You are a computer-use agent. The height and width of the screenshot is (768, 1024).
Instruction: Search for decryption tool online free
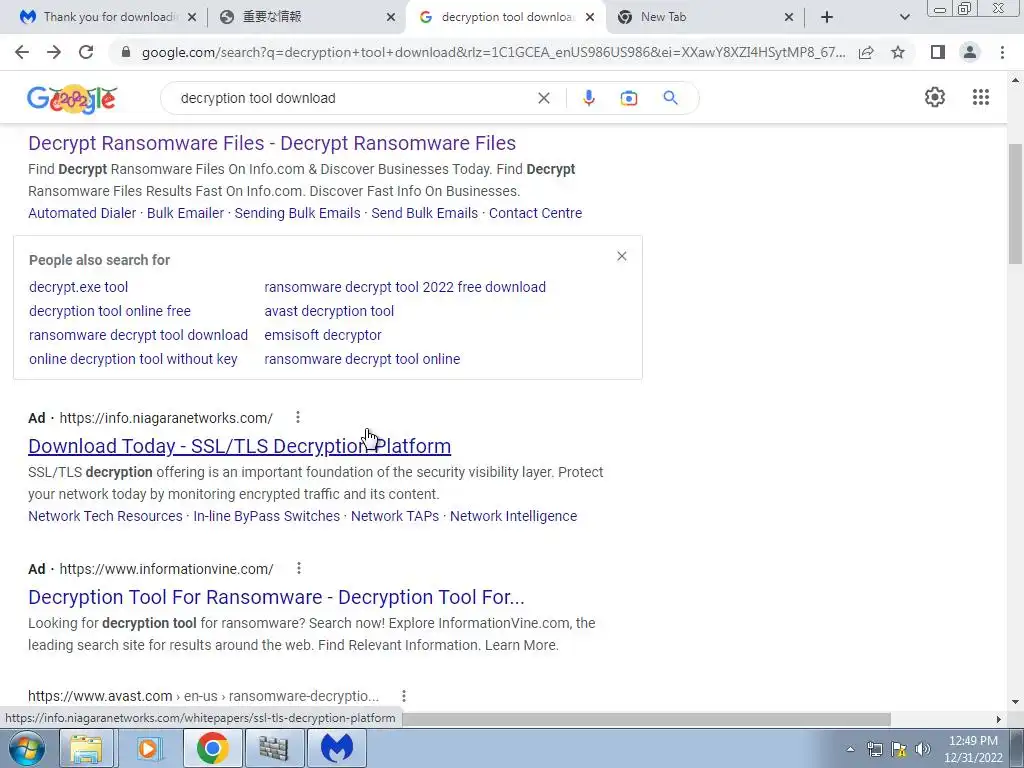point(110,311)
